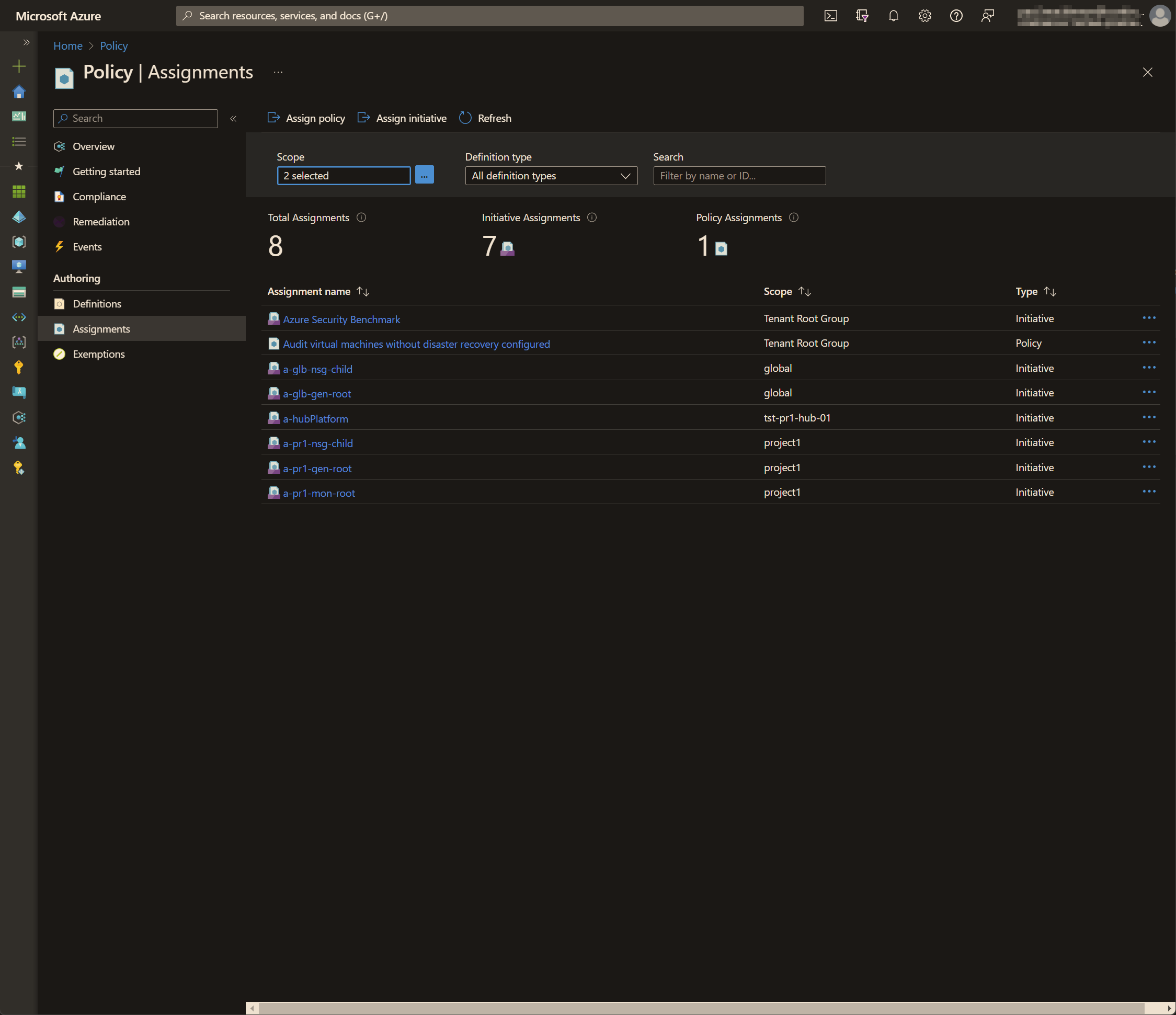
Task: Open the scope picker blue ellipsis button
Action: pyautogui.click(x=424, y=175)
